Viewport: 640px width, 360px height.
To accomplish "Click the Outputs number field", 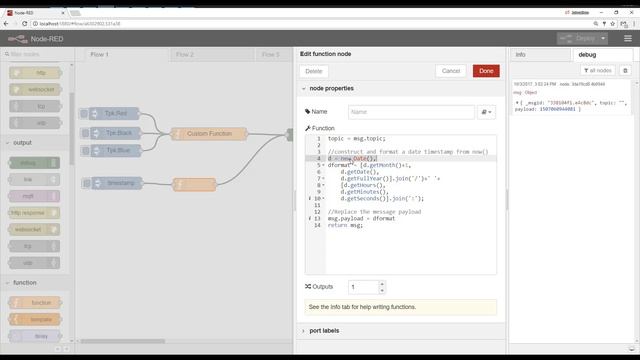I will [363, 287].
